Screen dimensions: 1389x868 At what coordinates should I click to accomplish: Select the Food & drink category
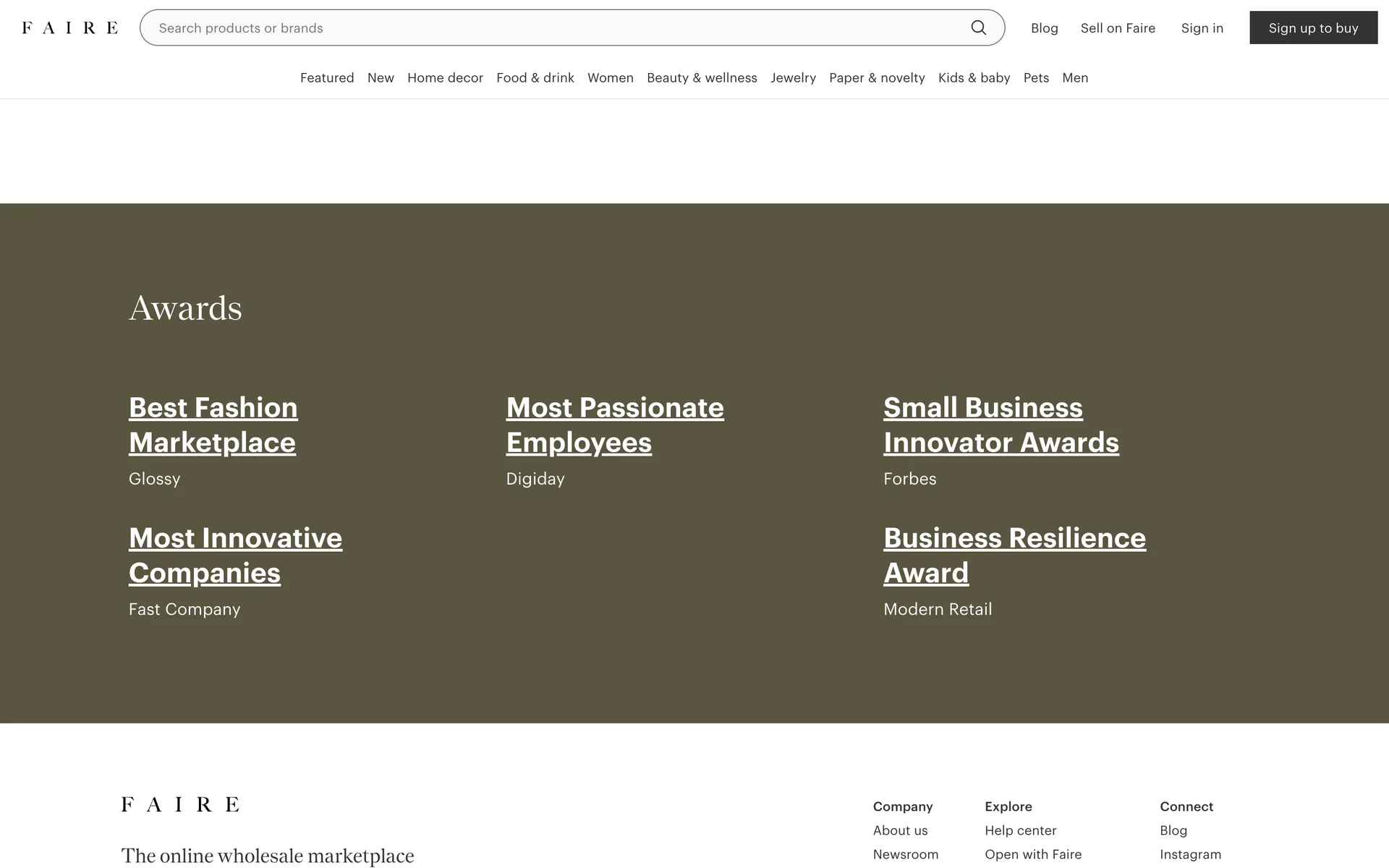tap(535, 77)
